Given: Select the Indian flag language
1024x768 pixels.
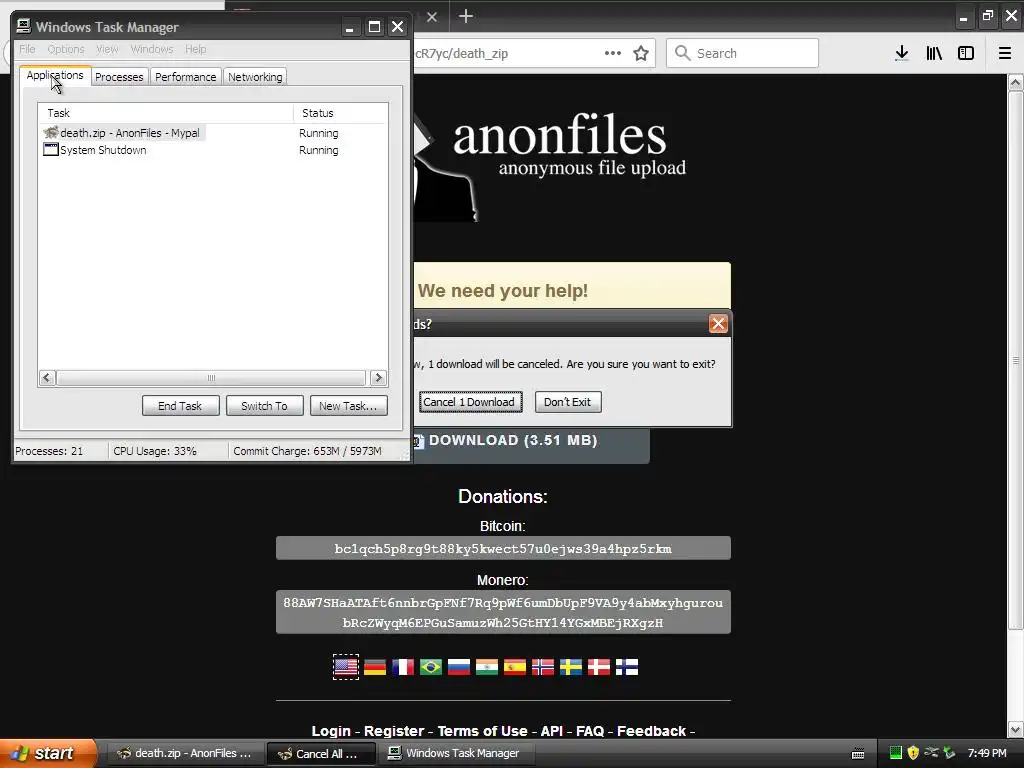Looking at the screenshot, I should [x=487, y=667].
